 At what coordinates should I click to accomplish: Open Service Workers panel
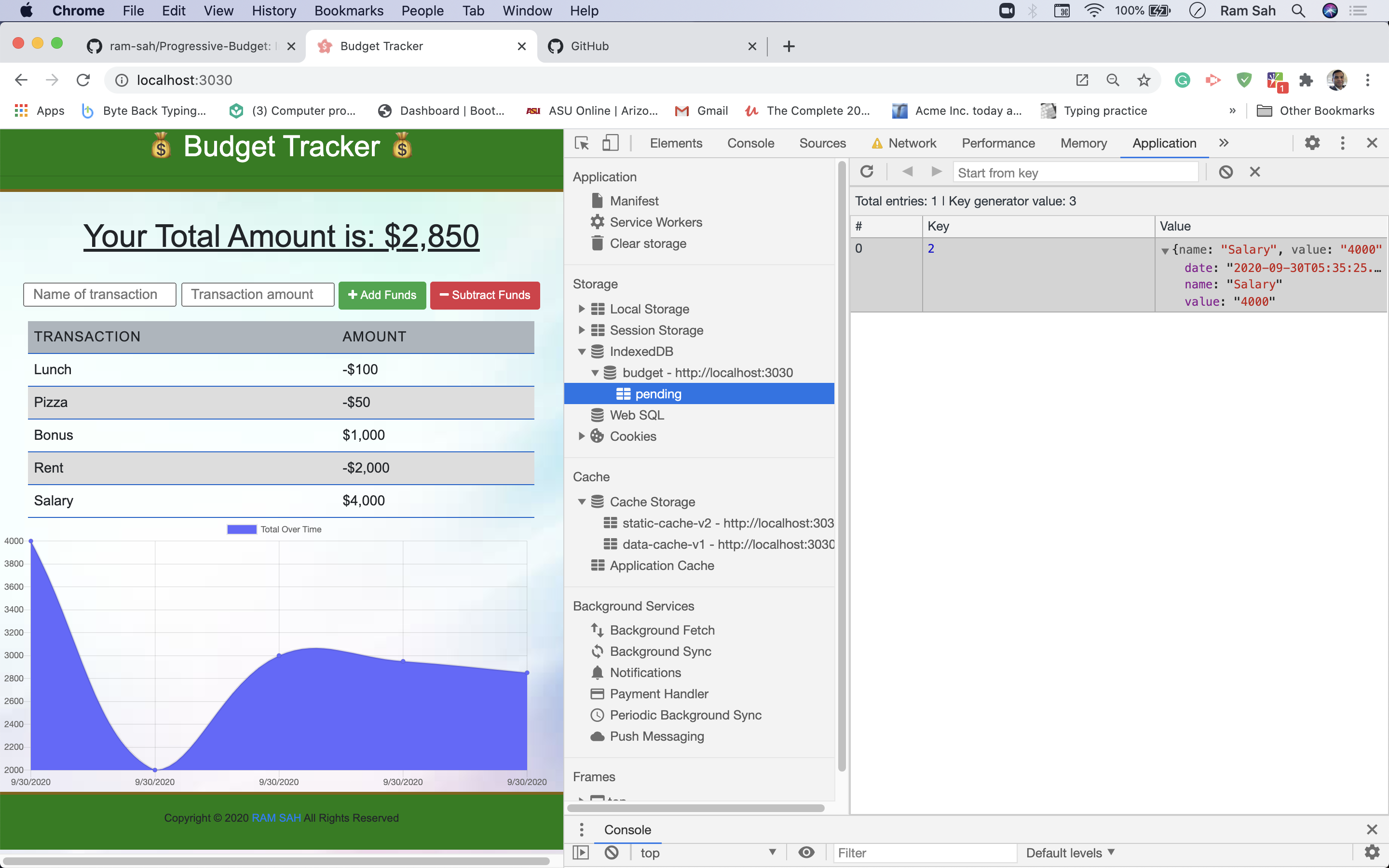pyautogui.click(x=655, y=222)
